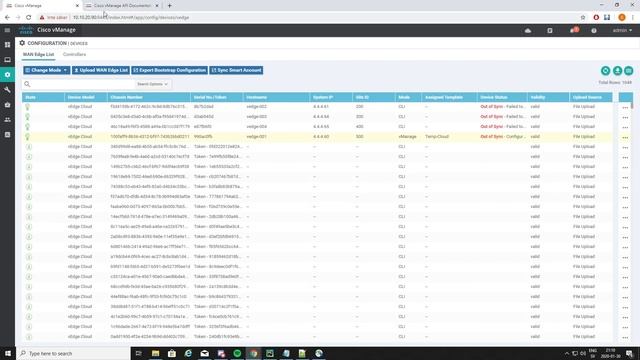Bookmark this page with the star
This screenshot has width=640, height=360.
(583, 18)
